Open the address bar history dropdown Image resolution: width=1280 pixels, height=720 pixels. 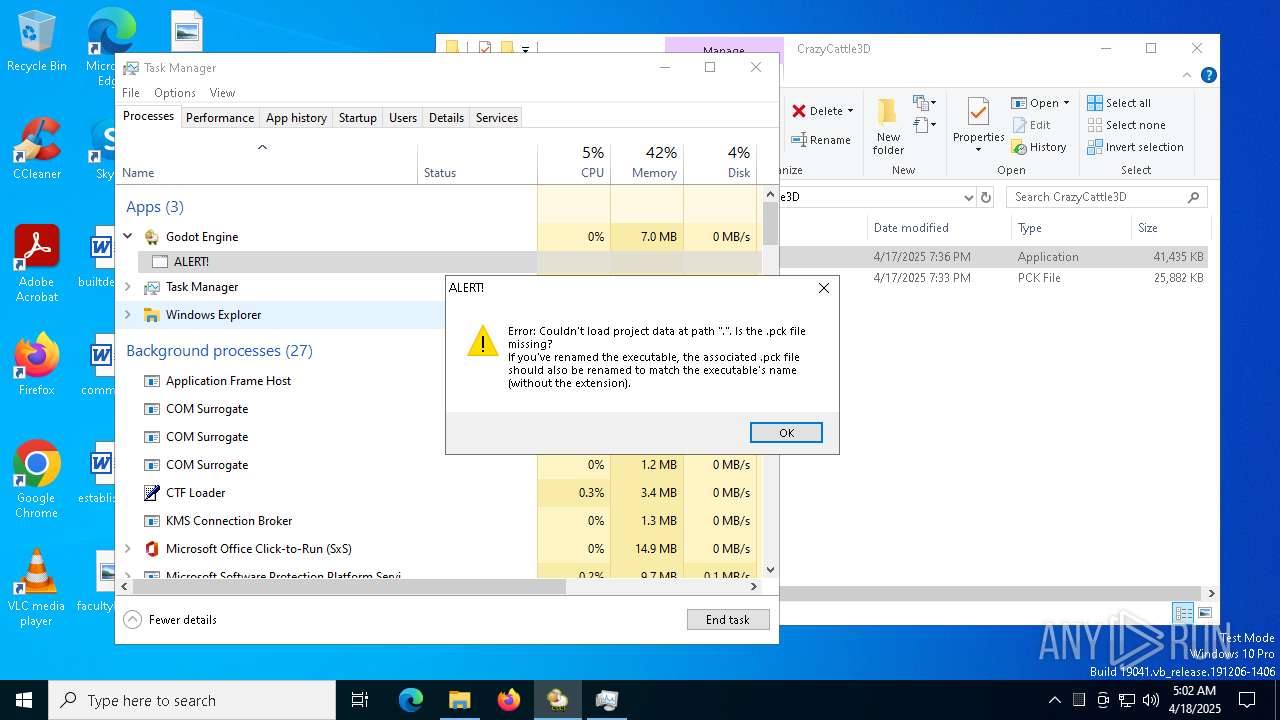point(968,198)
